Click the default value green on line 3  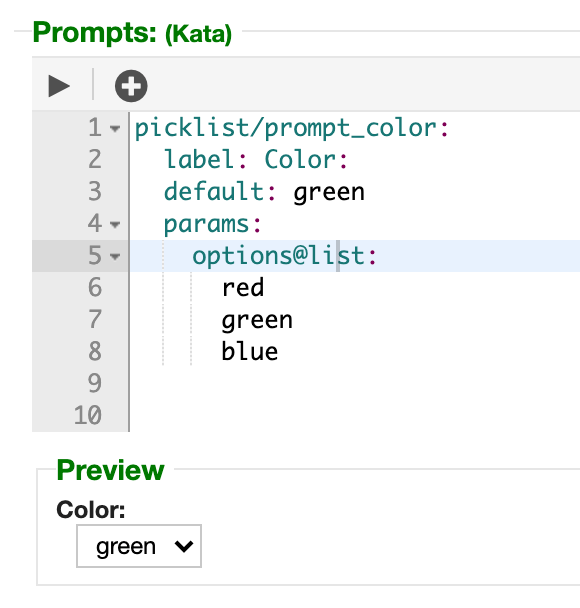click(x=329, y=192)
